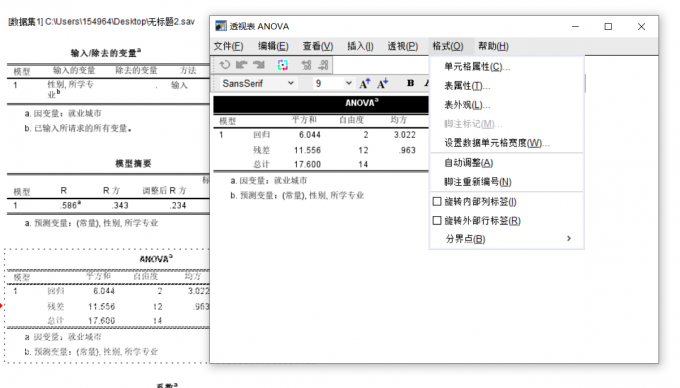Click the decrease decimal places icon
Image resolution: width=680 pixels, height=388 pixels.
click(x=323, y=65)
